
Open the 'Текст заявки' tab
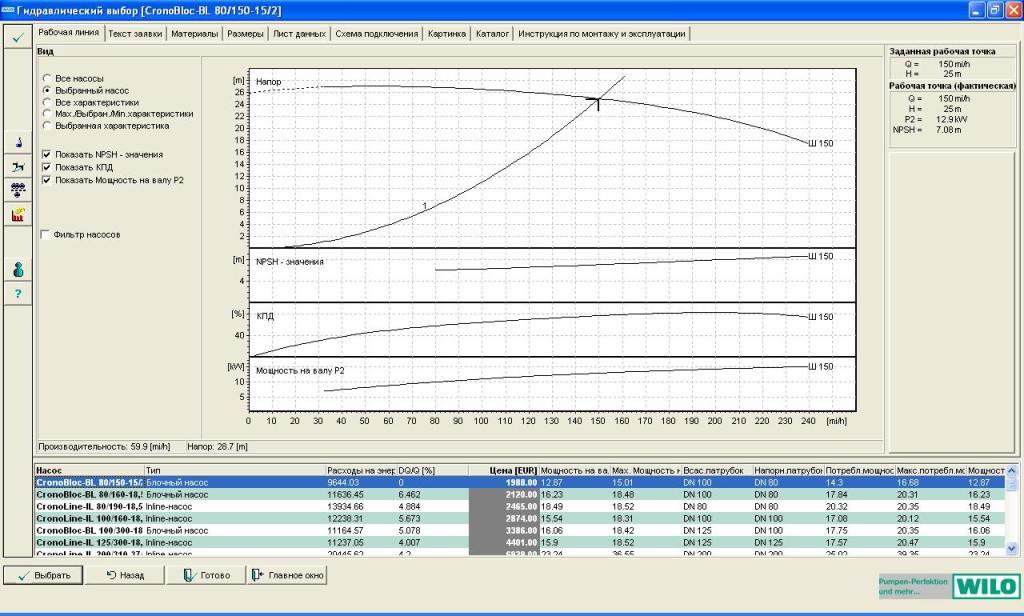[135, 34]
